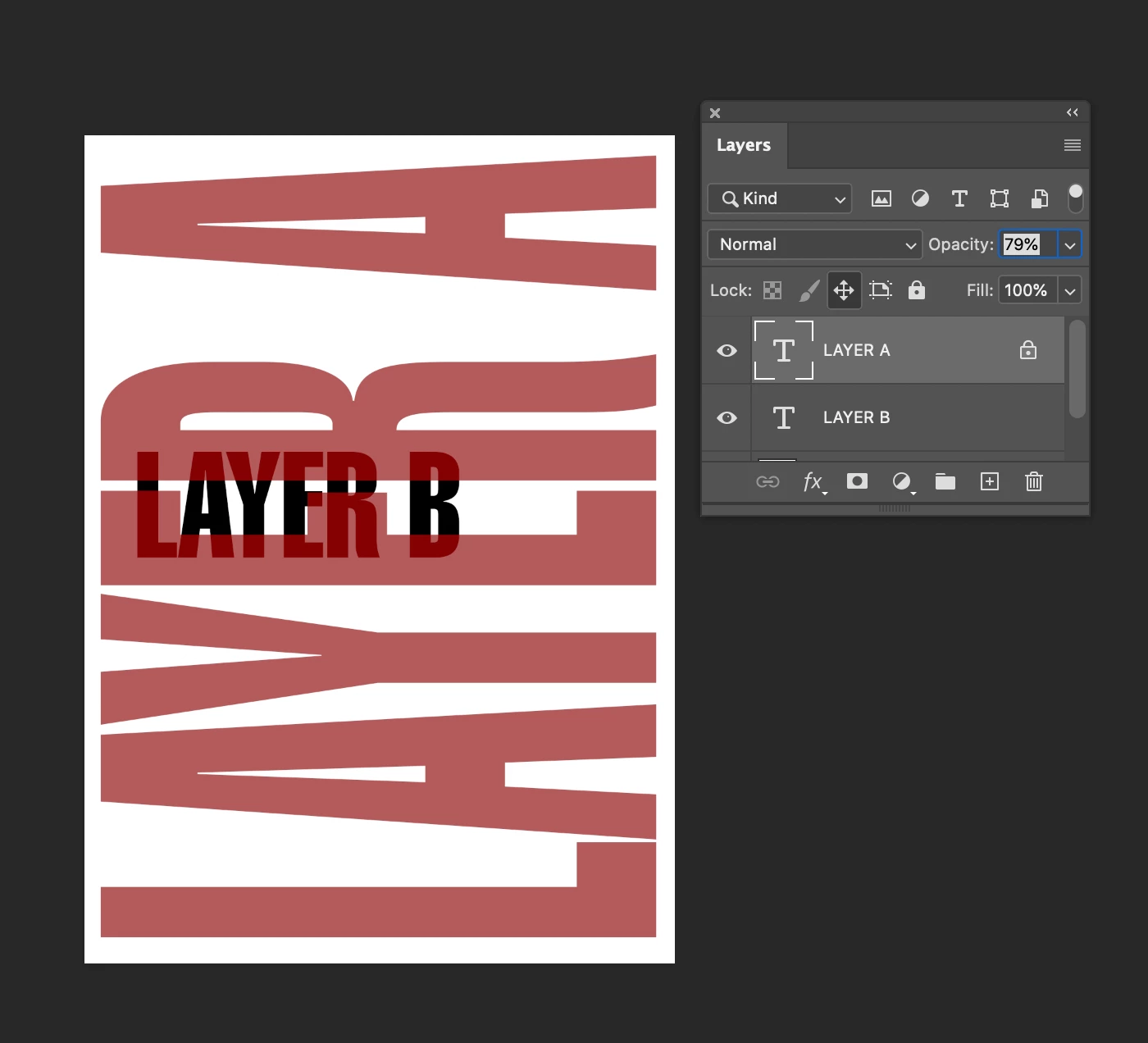The width and height of the screenshot is (1148, 1043).
Task: Open the fx layer style menu
Action: pos(813,482)
